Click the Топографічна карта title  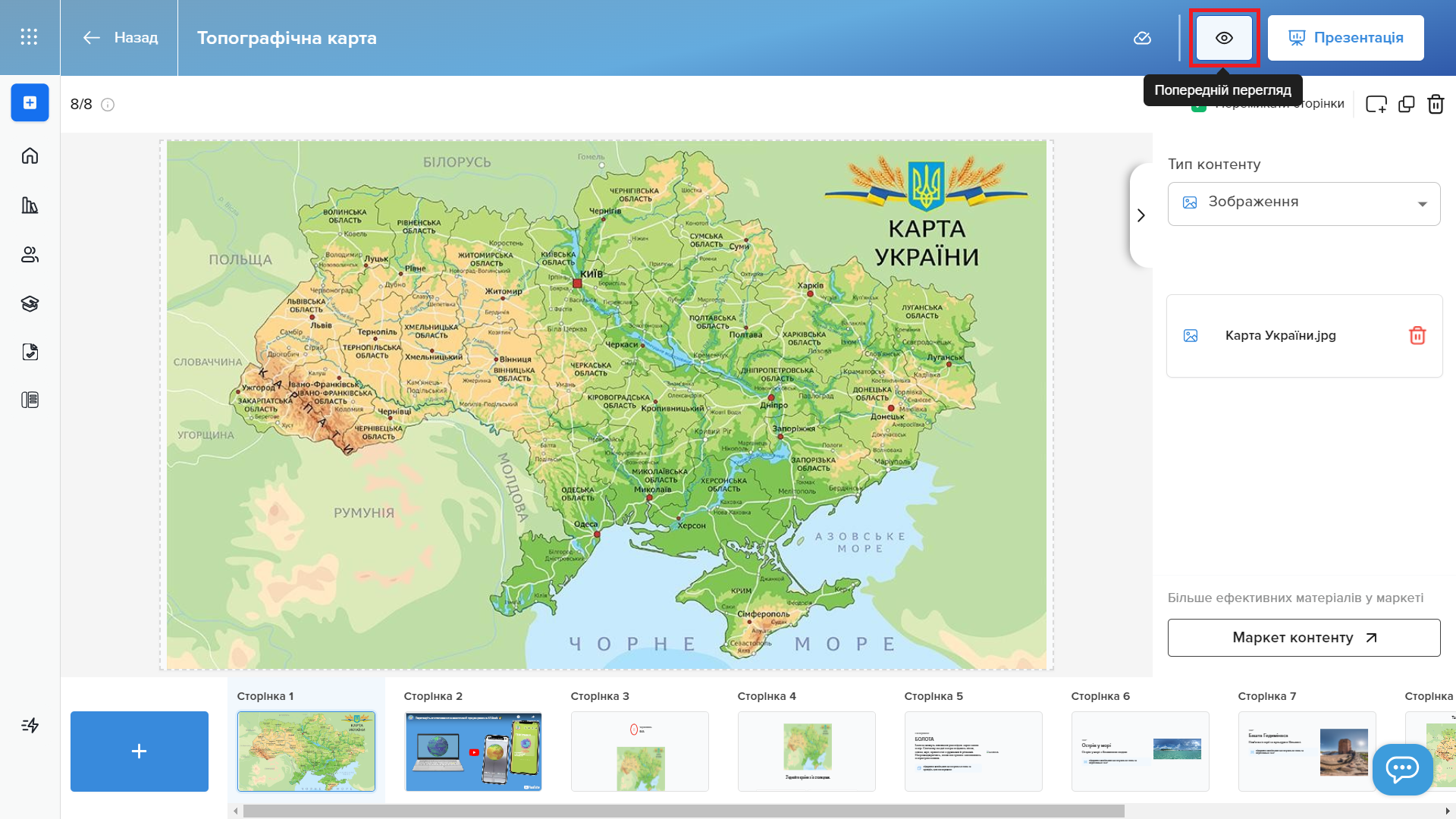point(287,38)
